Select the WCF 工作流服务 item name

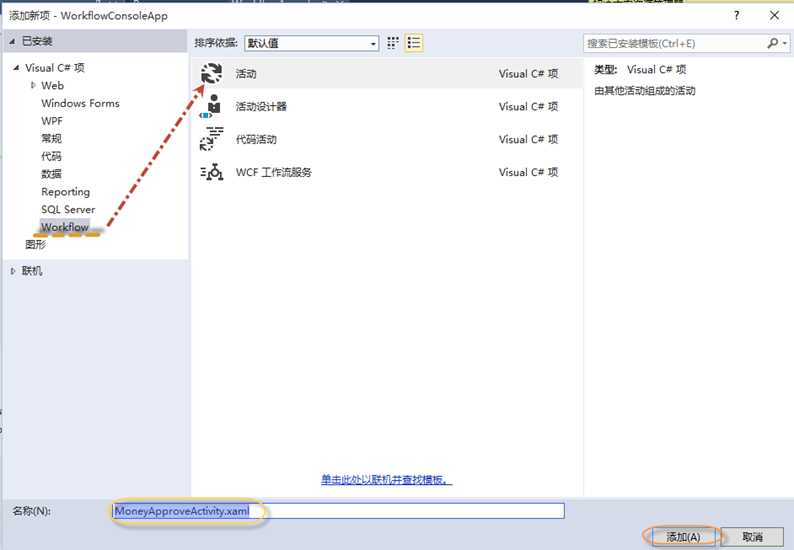(273, 173)
